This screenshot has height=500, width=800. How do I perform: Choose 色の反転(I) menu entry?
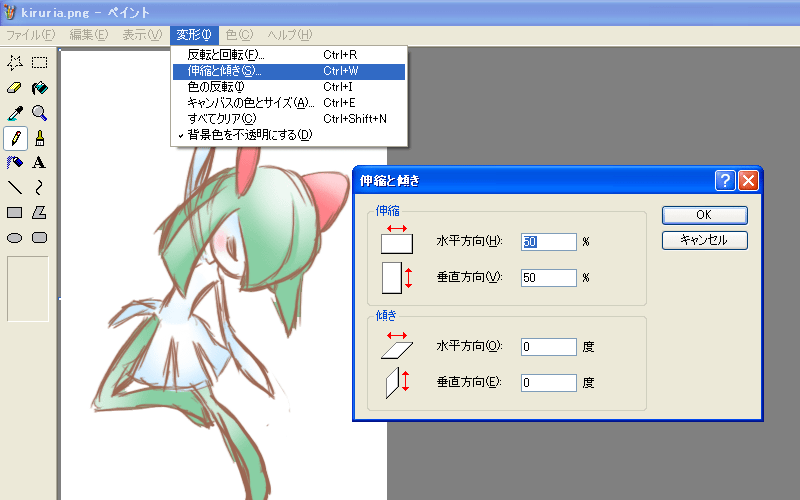(289, 87)
